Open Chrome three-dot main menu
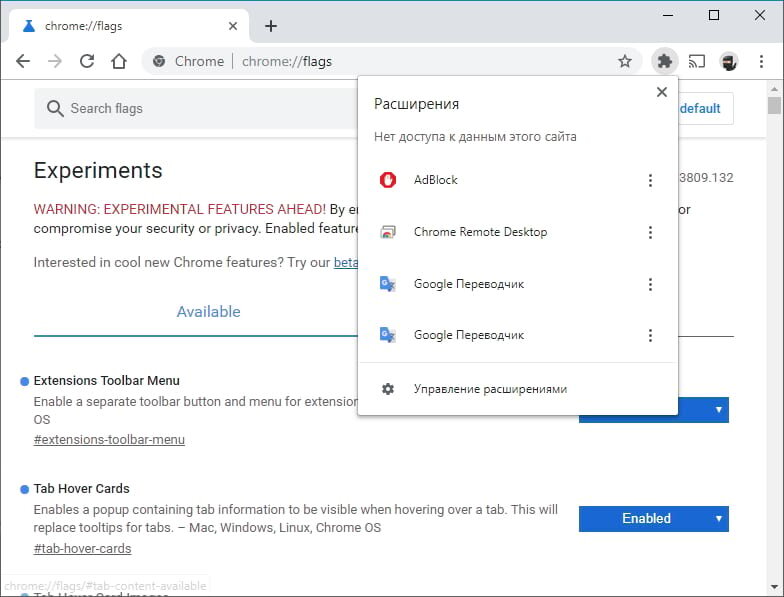Viewport: 784px width, 597px height. tap(761, 62)
